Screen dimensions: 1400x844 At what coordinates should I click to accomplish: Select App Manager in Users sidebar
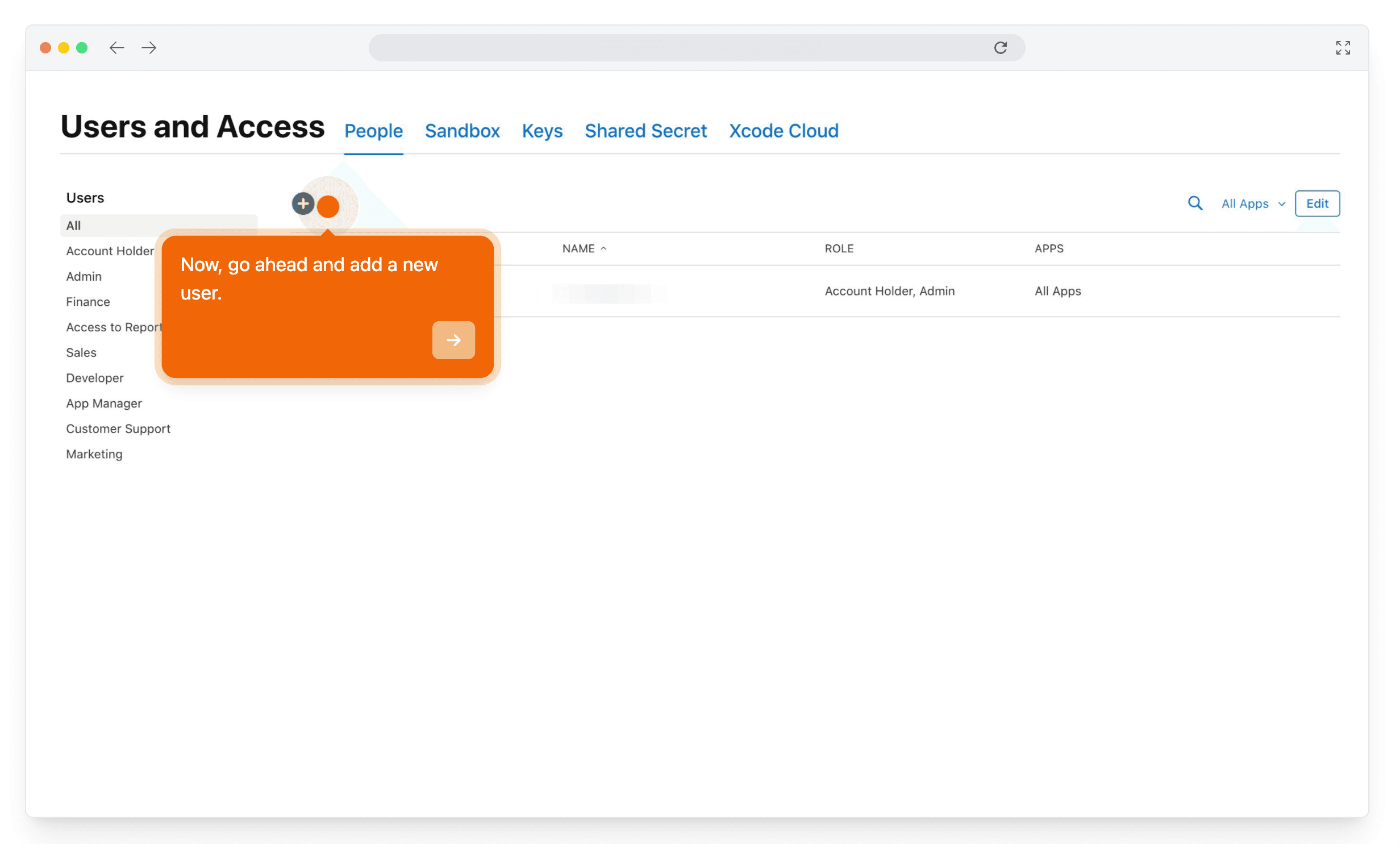coord(103,404)
